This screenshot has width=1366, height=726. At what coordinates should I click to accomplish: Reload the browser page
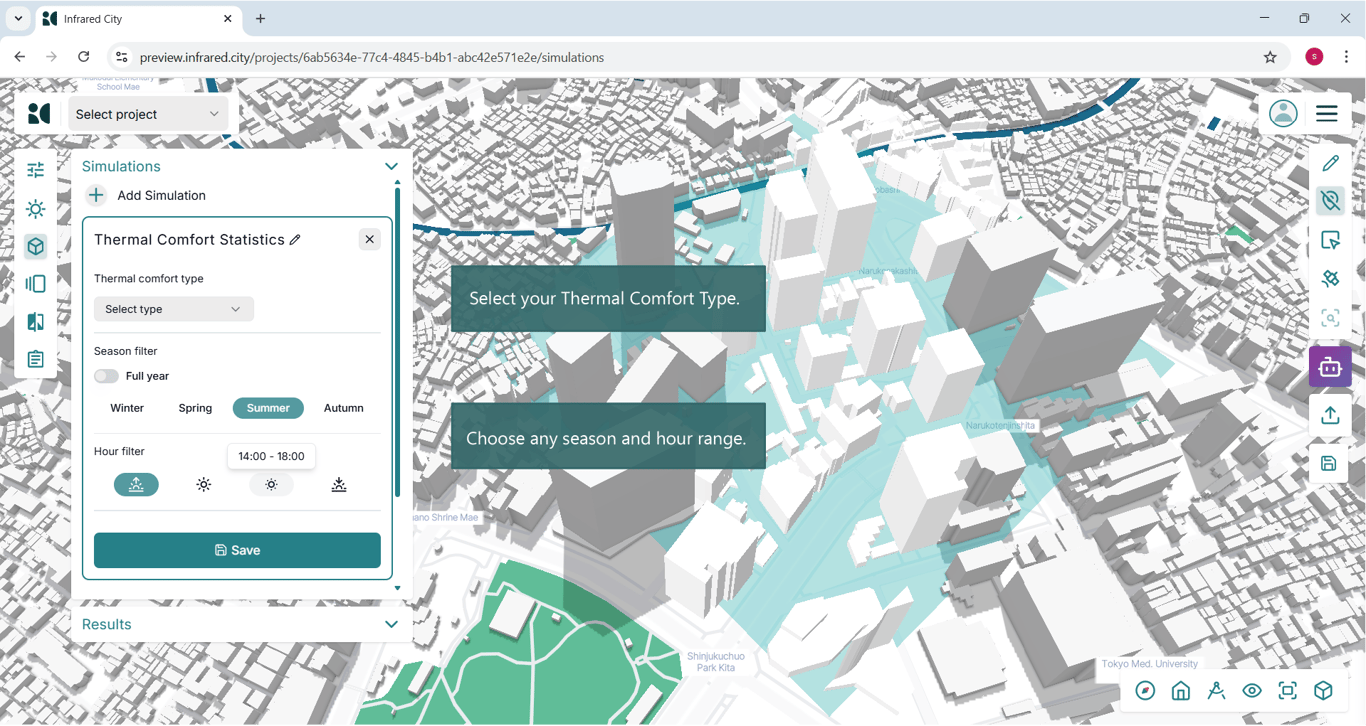[84, 57]
